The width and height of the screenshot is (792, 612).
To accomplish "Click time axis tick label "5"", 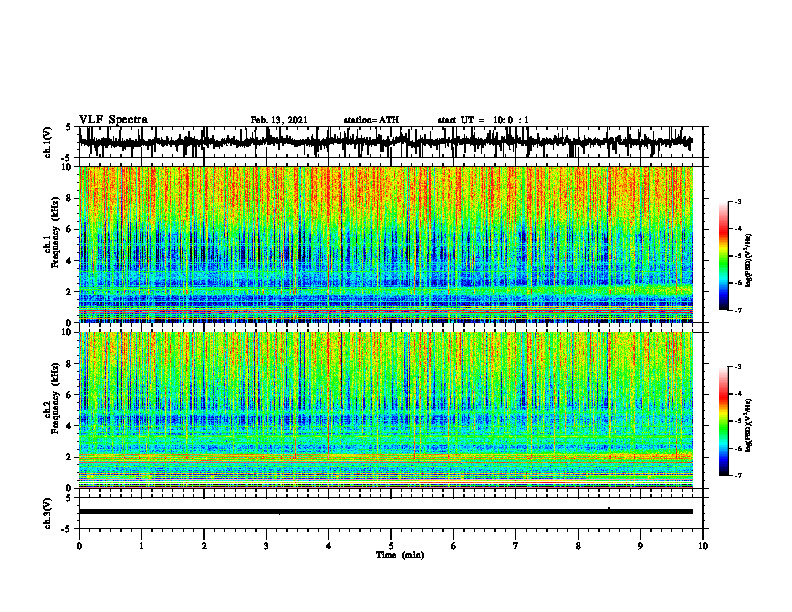I will point(391,546).
